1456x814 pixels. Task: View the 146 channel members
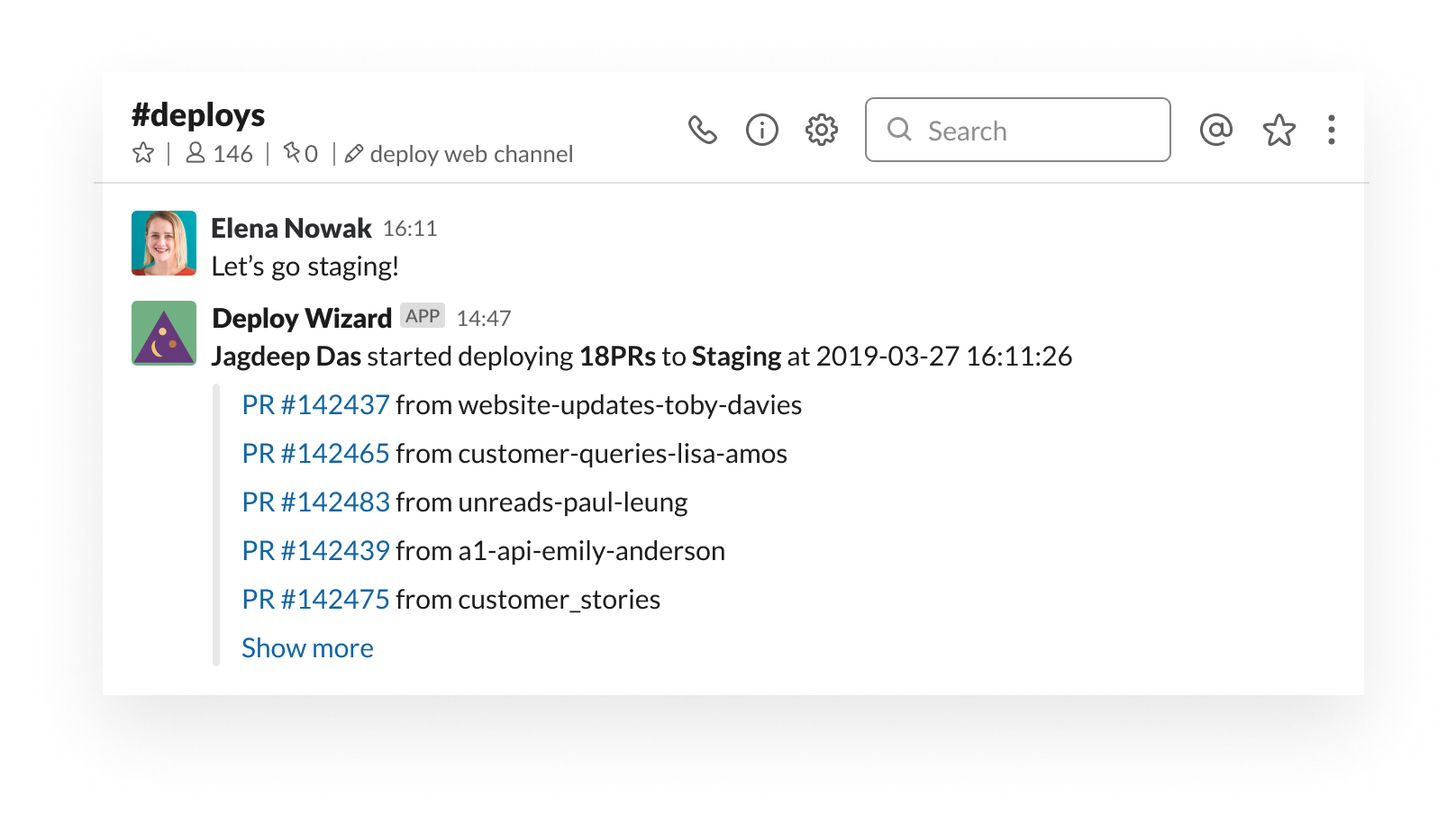click(219, 154)
